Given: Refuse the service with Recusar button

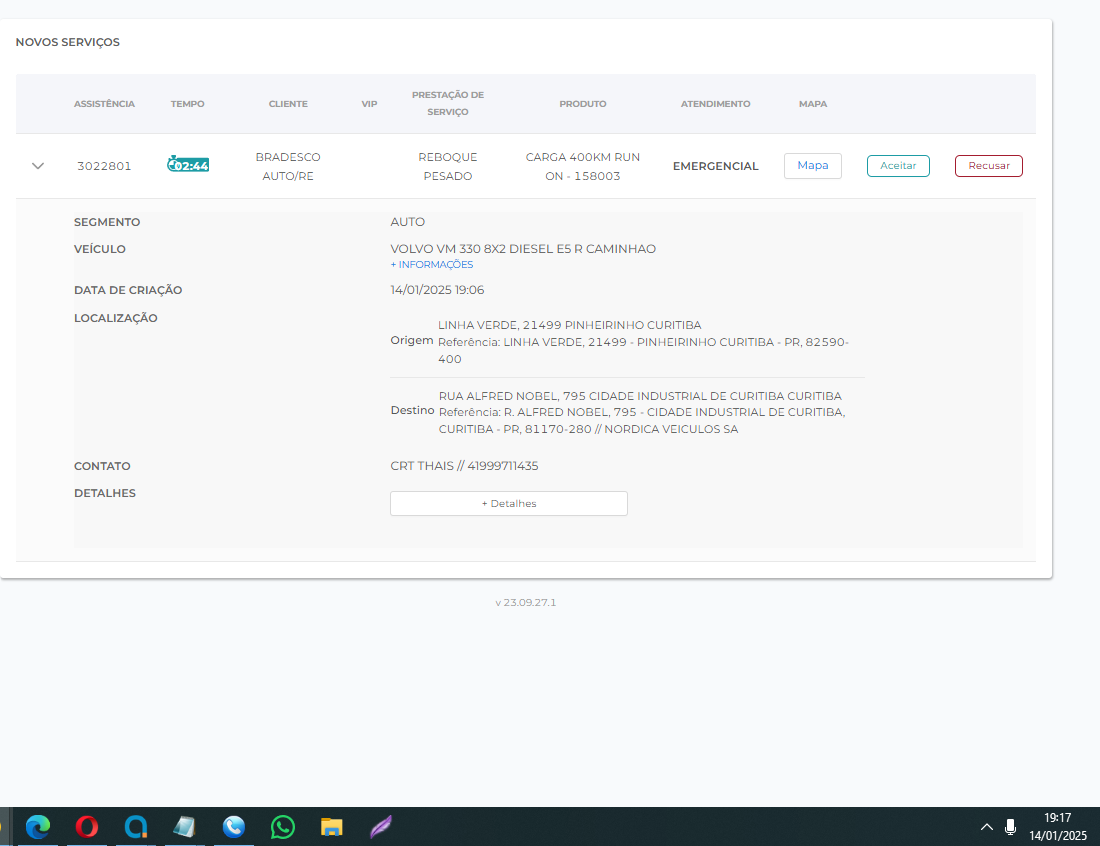Looking at the screenshot, I should 988,166.
